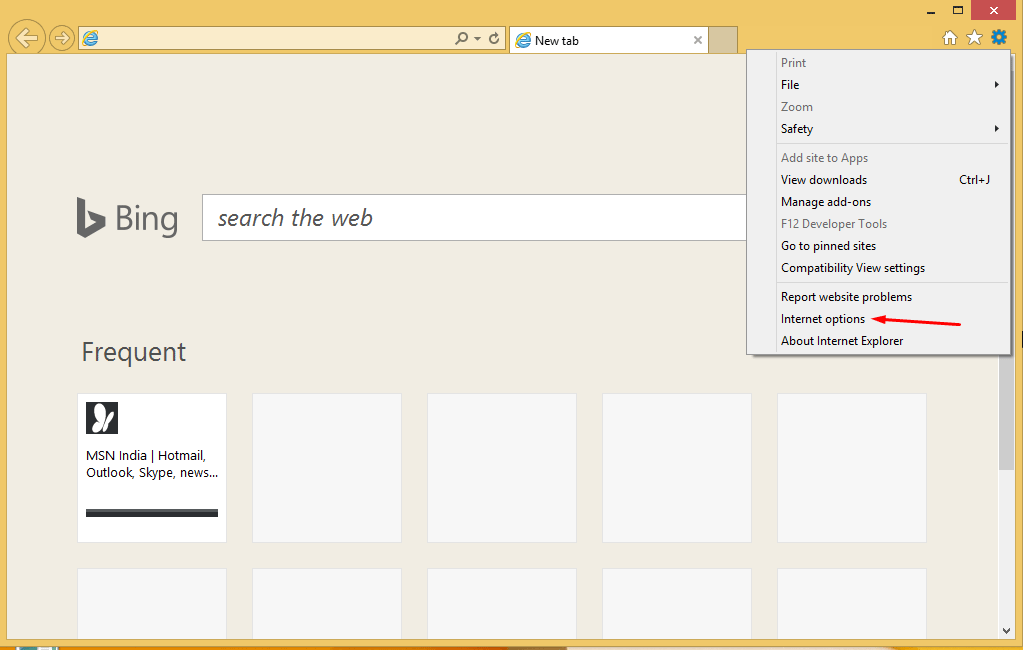Open a new blank tab button

pyautogui.click(x=723, y=40)
